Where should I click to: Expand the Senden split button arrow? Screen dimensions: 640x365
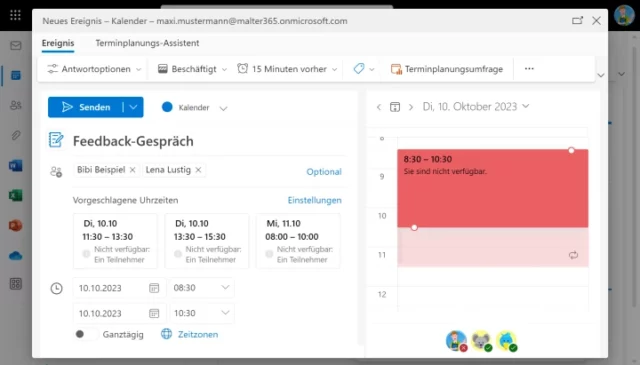click(x=133, y=107)
